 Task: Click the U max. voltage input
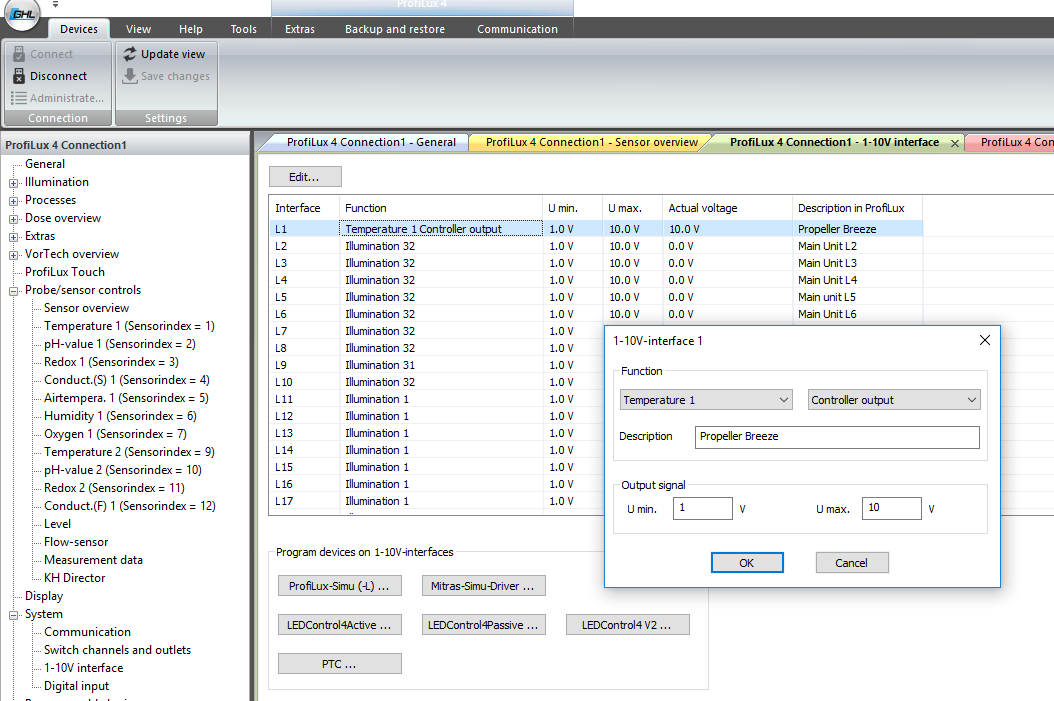pyautogui.click(x=891, y=508)
